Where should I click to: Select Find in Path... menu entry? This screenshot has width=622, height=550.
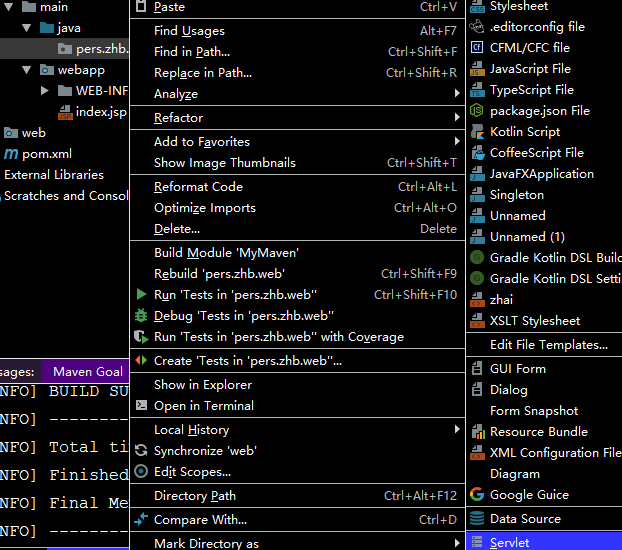pyautogui.click(x=297, y=52)
